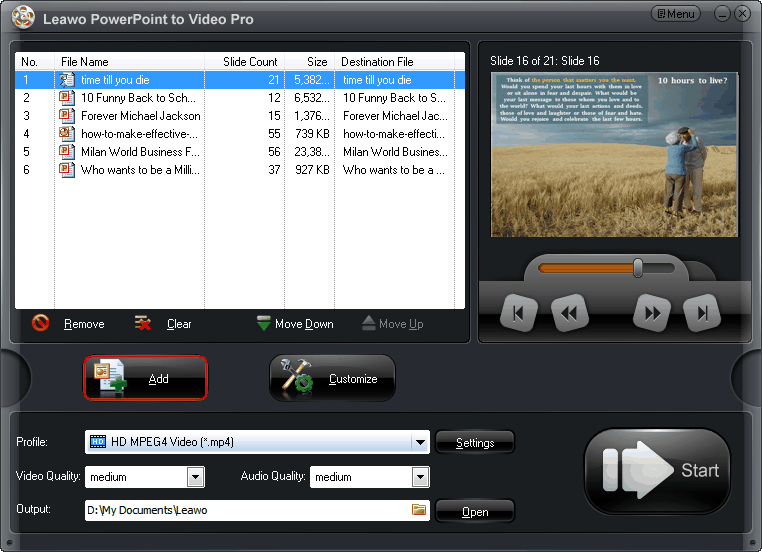Click PowerPoint icon of Forever Michael Jackson
762x552 pixels.
tap(67, 116)
